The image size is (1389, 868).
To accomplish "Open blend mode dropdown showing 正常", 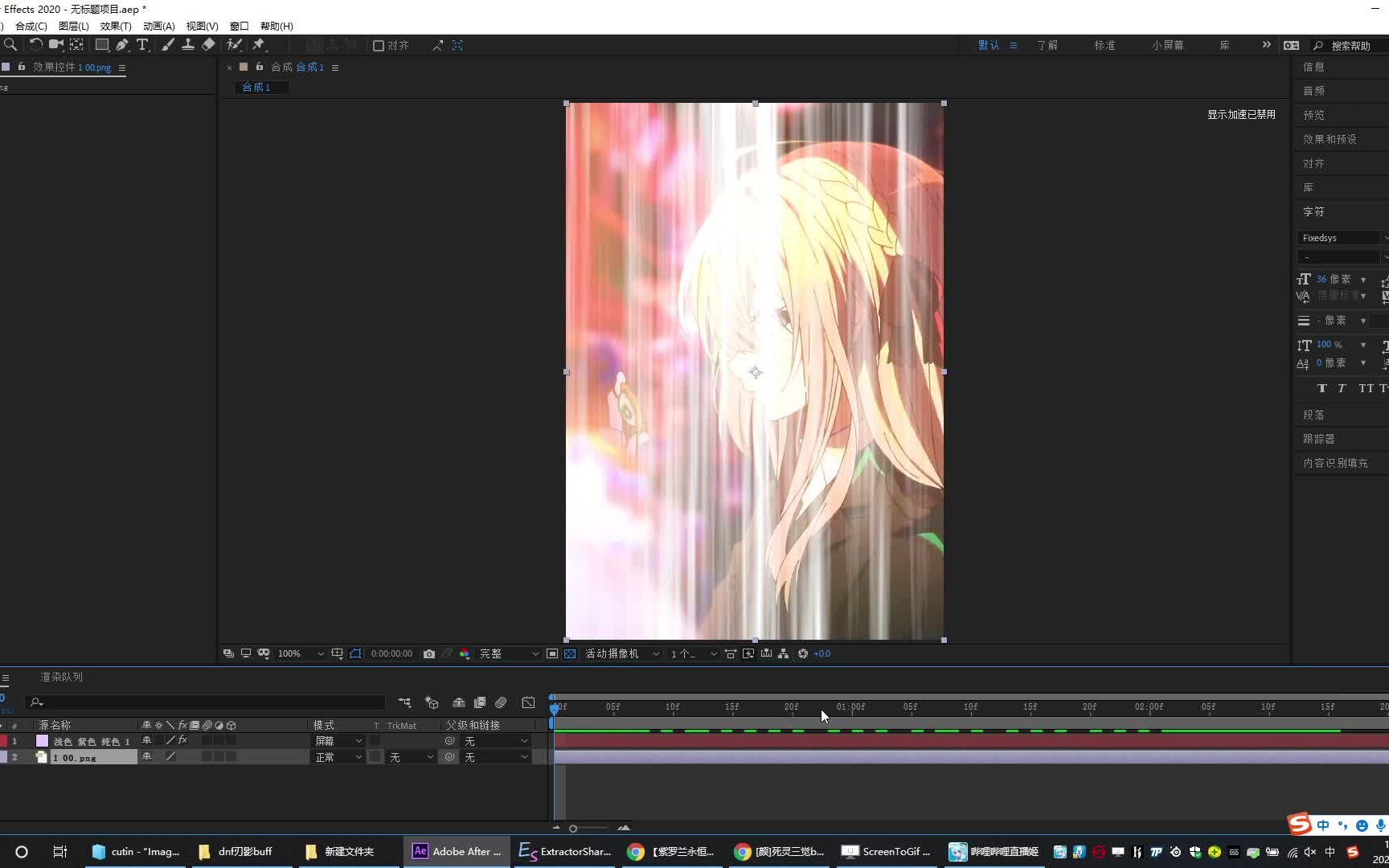I will point(338,757).
